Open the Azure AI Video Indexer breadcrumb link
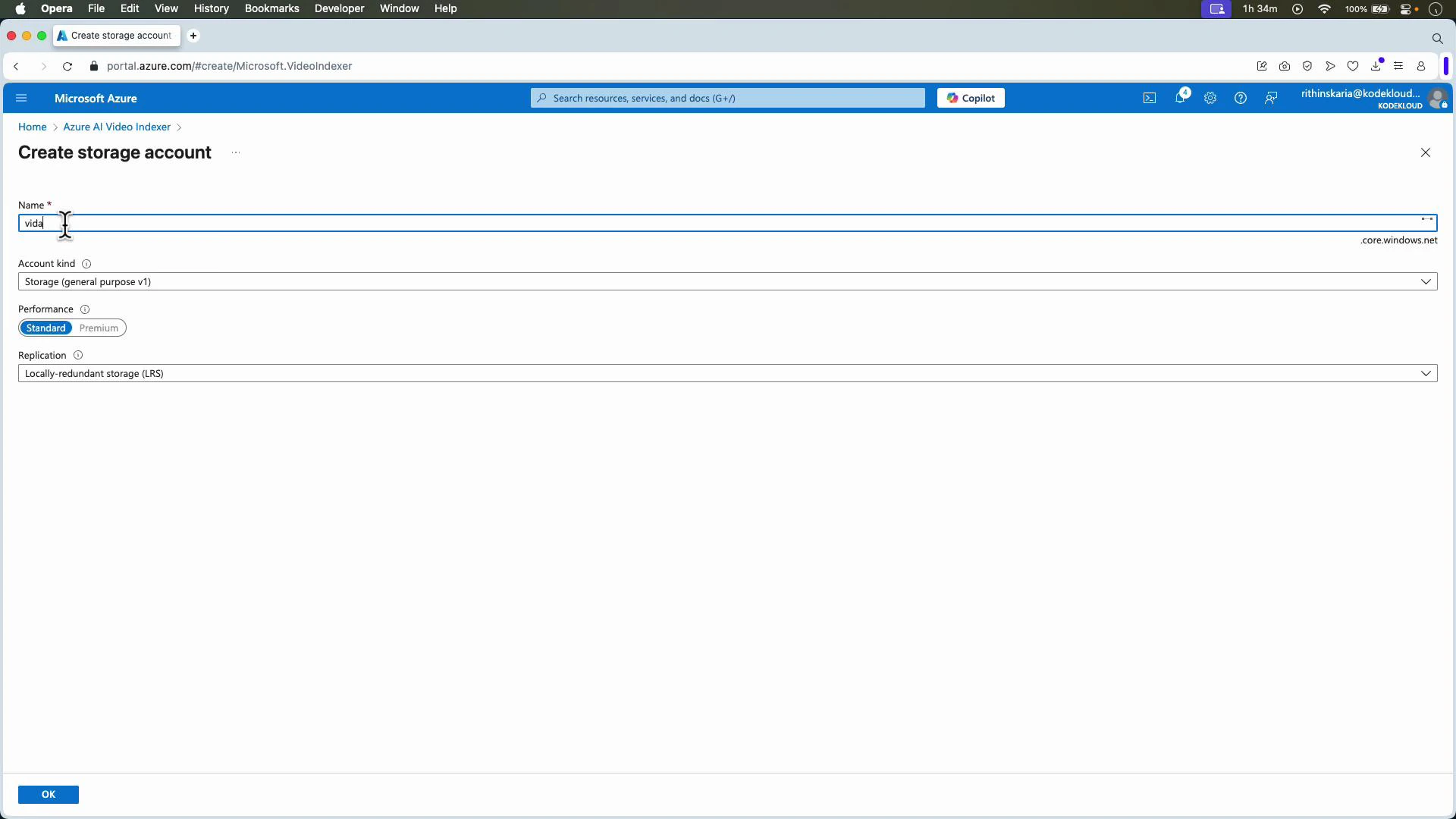1456x819 pixels. click(x=117, y=127)
